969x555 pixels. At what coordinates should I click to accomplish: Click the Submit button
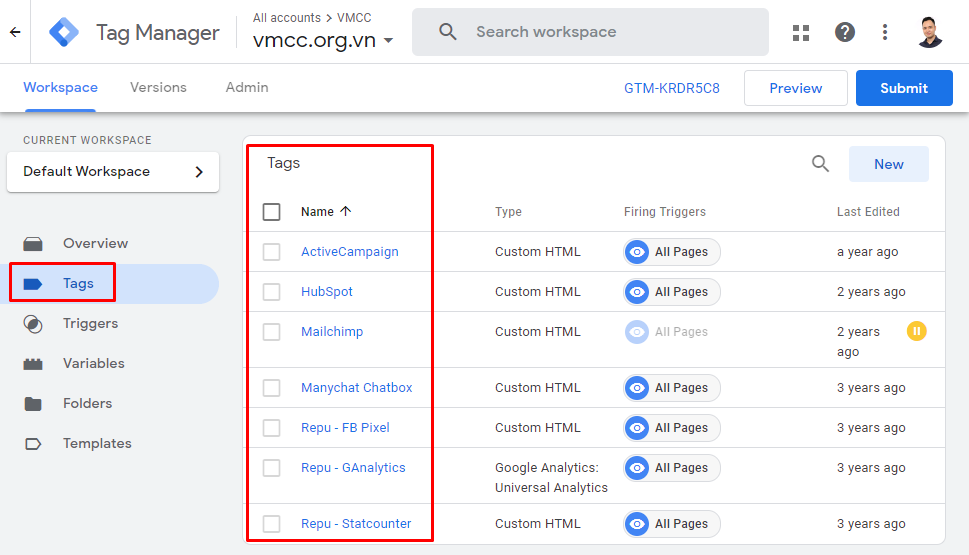click(904, 88)
